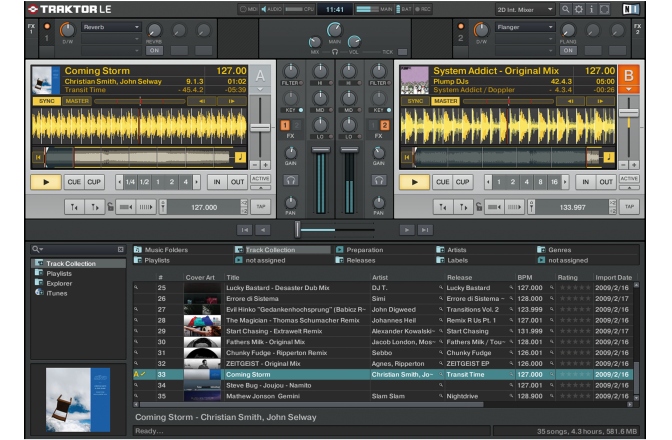Skip Deck A to track start

(38, 157)
